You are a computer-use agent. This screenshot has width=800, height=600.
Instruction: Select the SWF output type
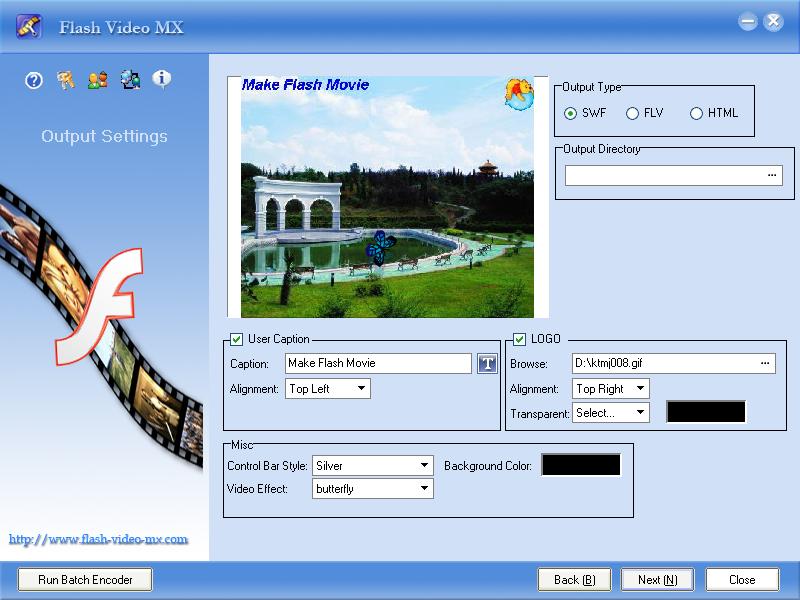pos(571,113)
